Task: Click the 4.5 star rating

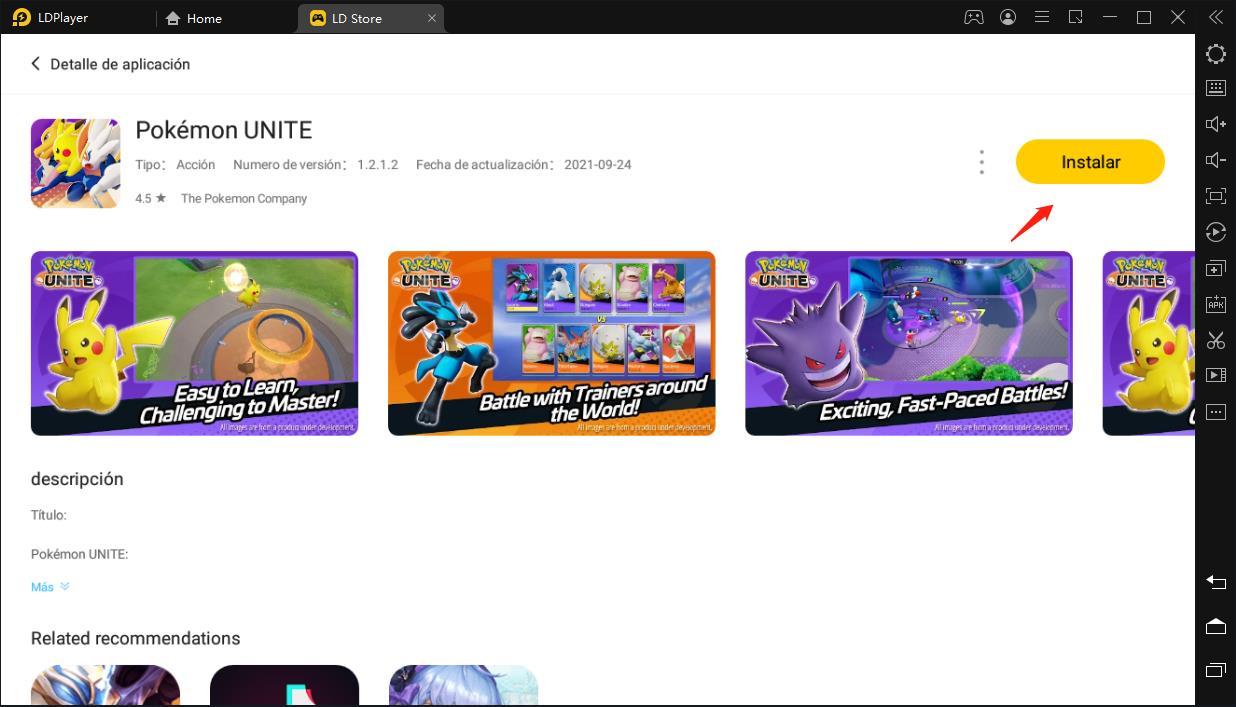Action: tap(151, 199)
